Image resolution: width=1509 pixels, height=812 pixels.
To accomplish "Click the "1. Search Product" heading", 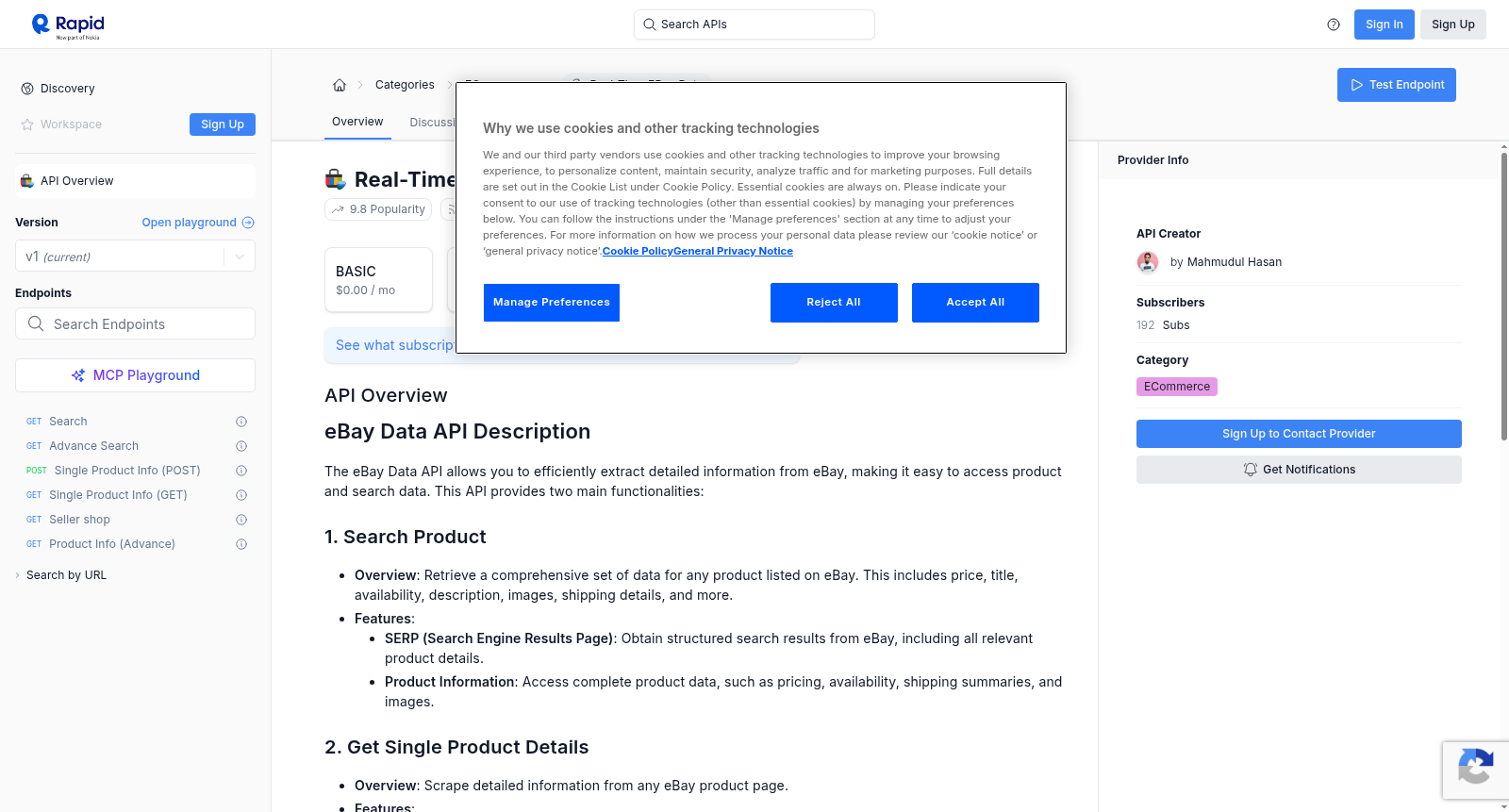I will point(406,537).
